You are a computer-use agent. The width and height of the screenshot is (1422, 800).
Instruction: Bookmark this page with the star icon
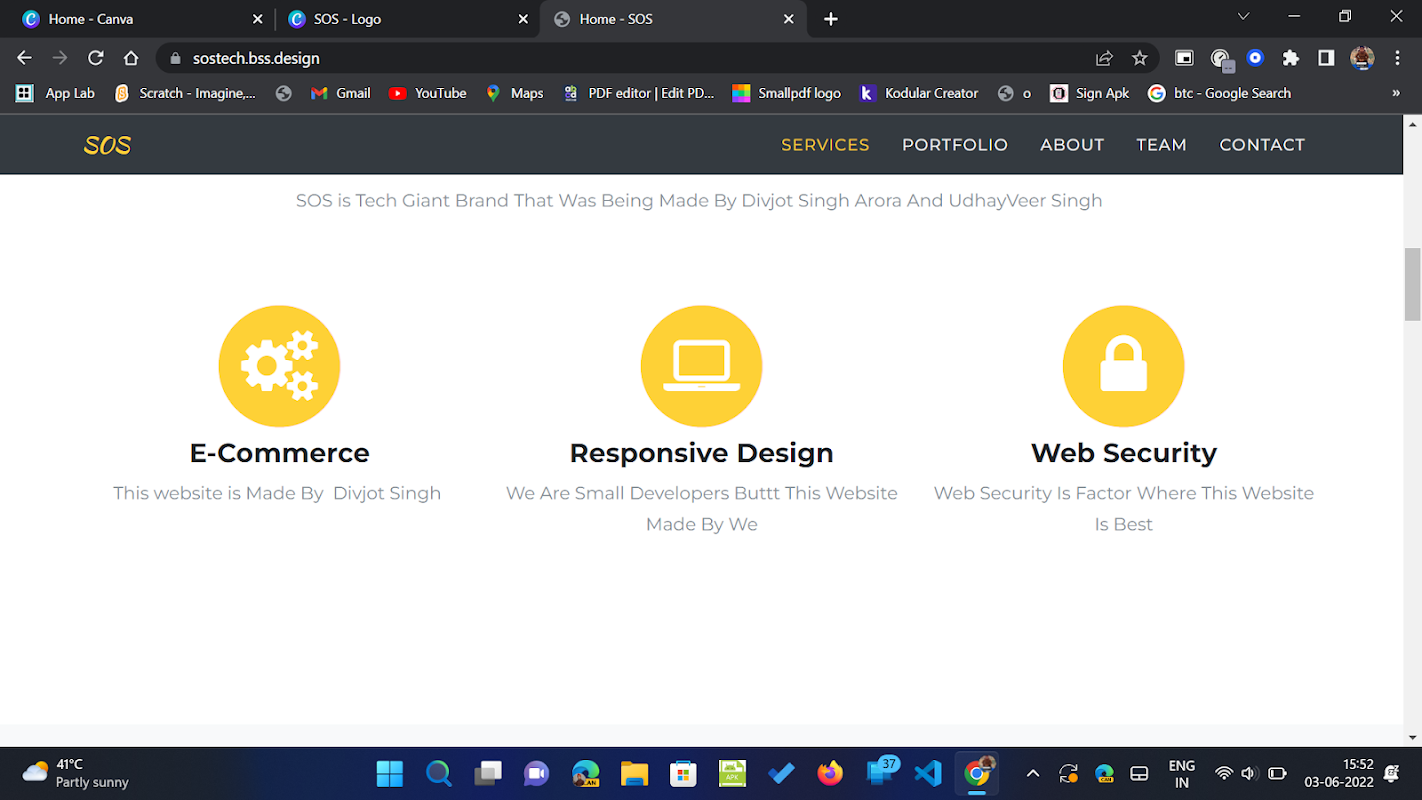coord(1139,58)
